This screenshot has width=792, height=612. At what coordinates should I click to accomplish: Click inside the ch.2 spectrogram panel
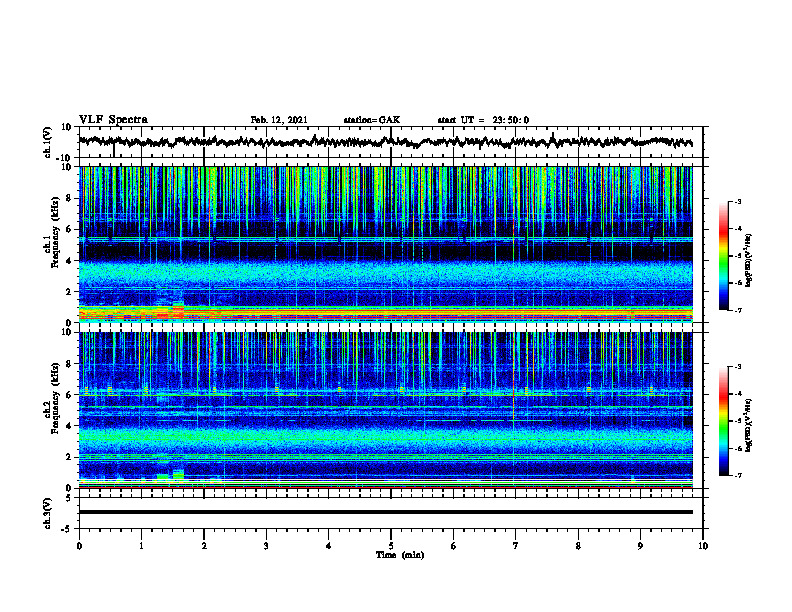click(x=385, y=410)
